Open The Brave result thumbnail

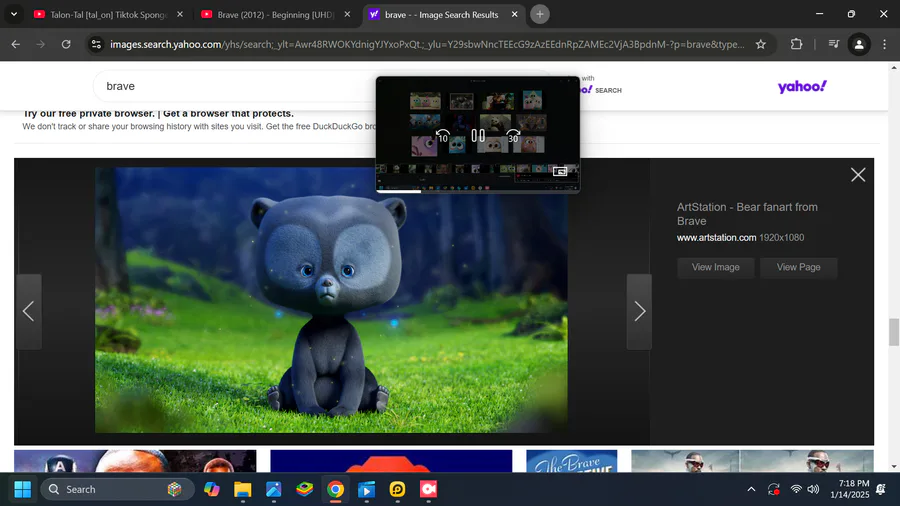coord(572,461)
